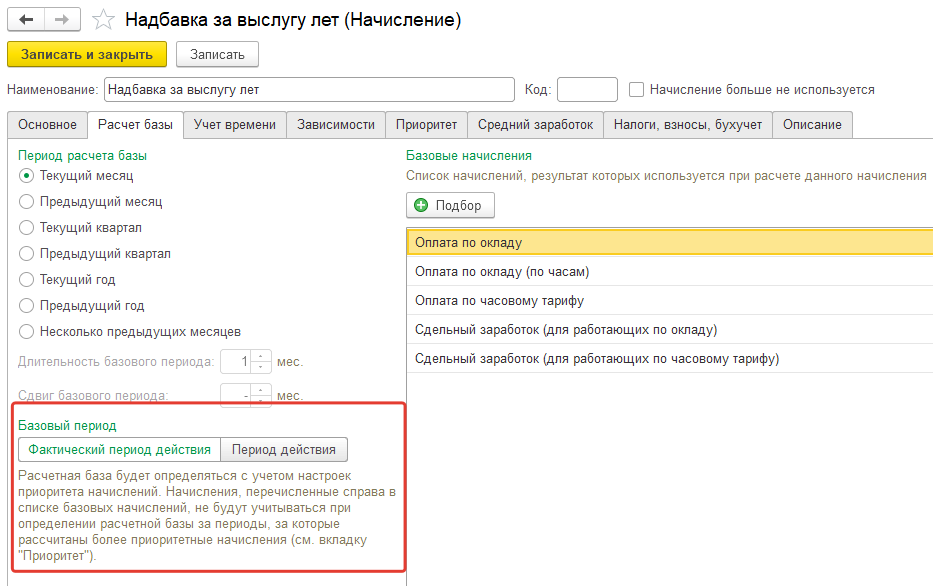Click the green plus Подбор icon
The image size is (933, 586).
(x=421, y=205)
